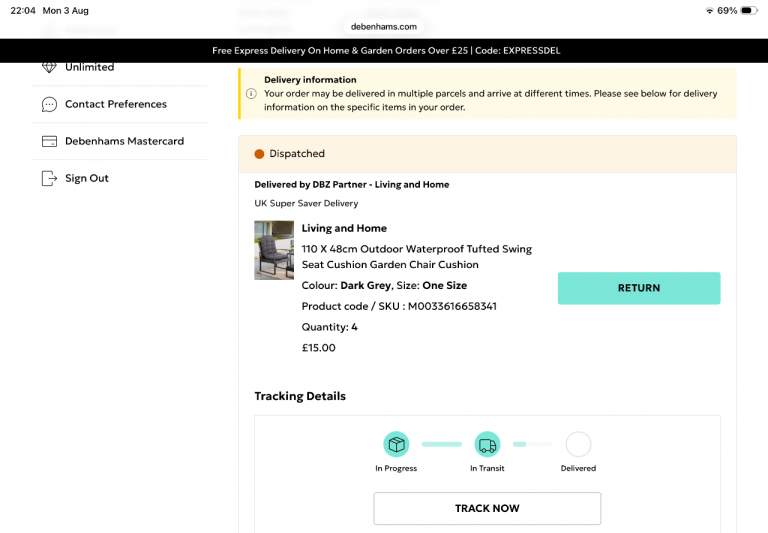Click the Unlimited diamond icon
The image size is (768, 533).
pos(49,68)
